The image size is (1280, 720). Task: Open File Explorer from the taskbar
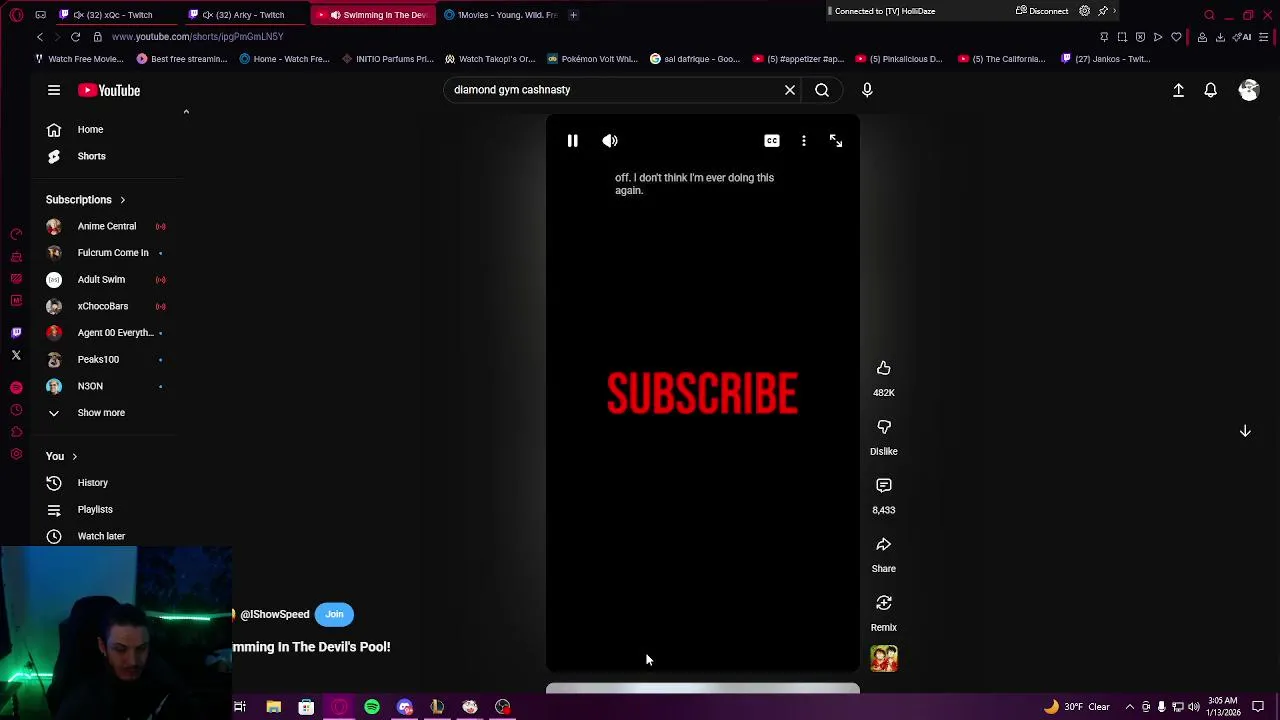click(273, 707)
